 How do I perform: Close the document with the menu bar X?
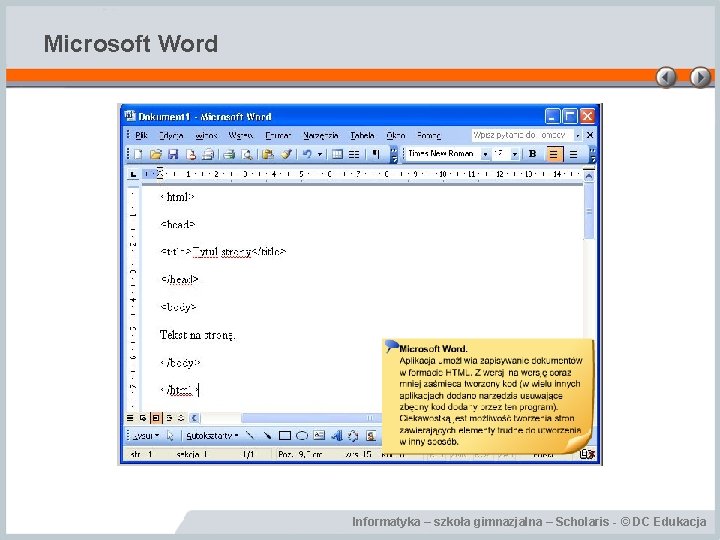click(x=590, y=135)
